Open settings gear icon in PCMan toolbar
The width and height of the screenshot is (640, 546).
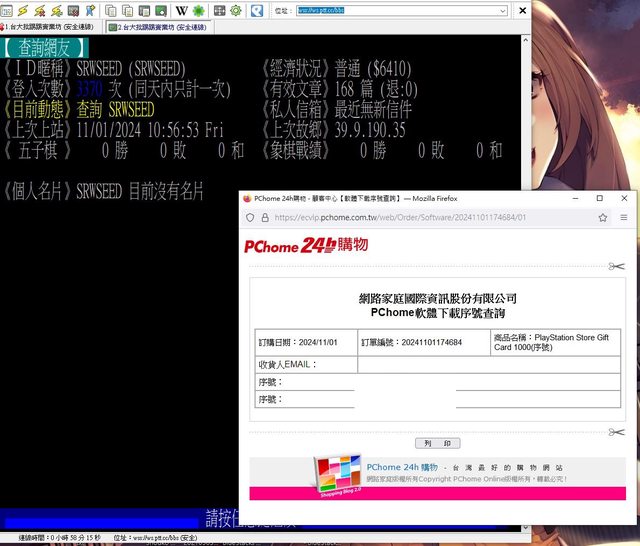click(x=236, y=10)
